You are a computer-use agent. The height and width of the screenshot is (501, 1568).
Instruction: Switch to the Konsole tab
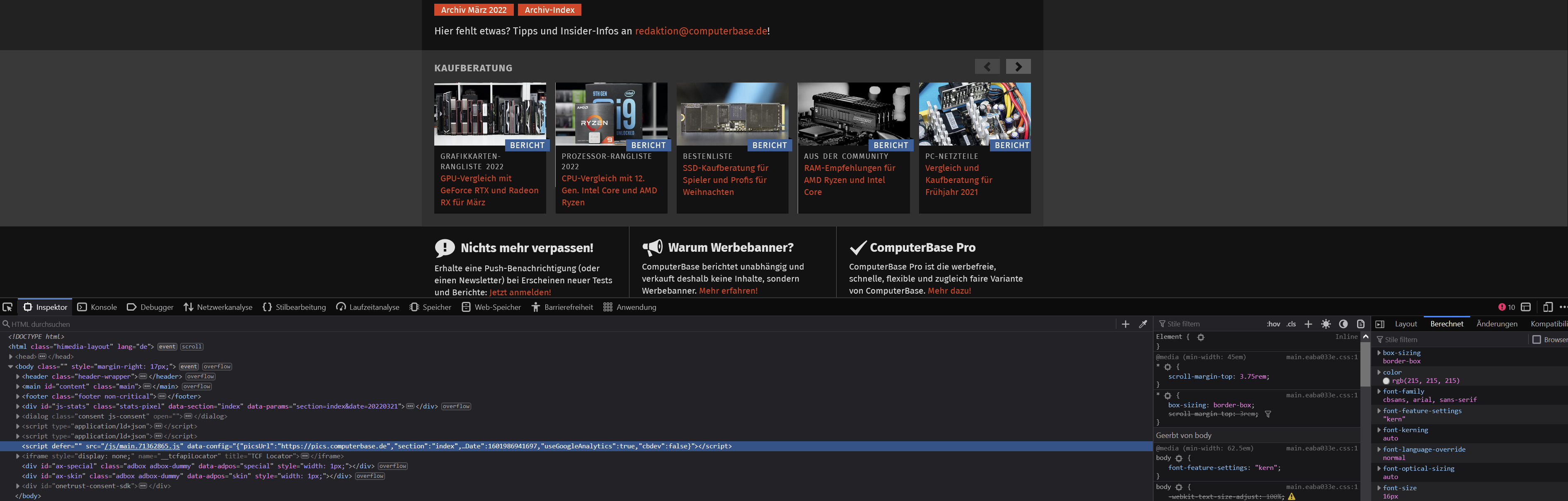(x=97, y=307)
